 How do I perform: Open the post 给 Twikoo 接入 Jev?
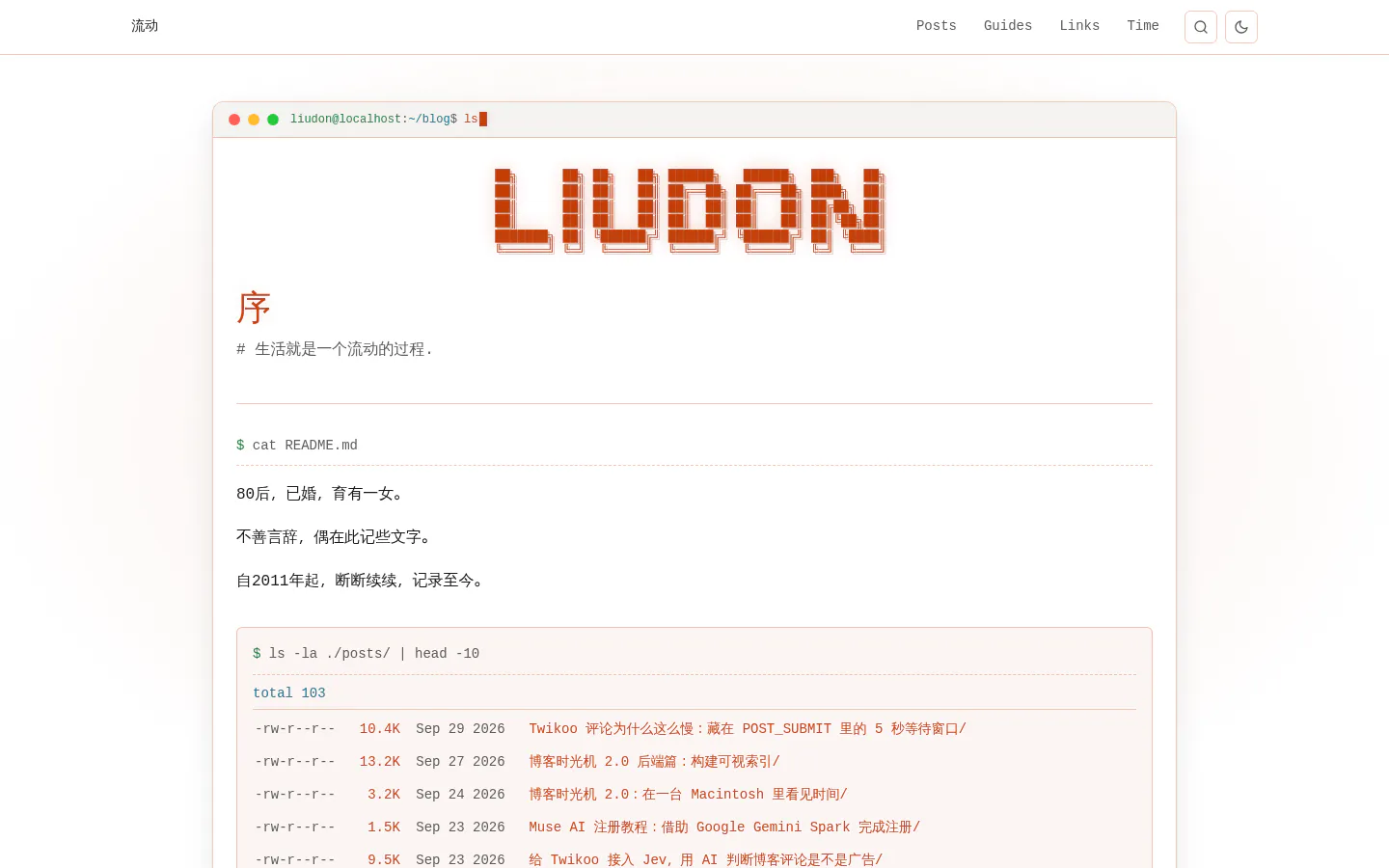[705, 859]
